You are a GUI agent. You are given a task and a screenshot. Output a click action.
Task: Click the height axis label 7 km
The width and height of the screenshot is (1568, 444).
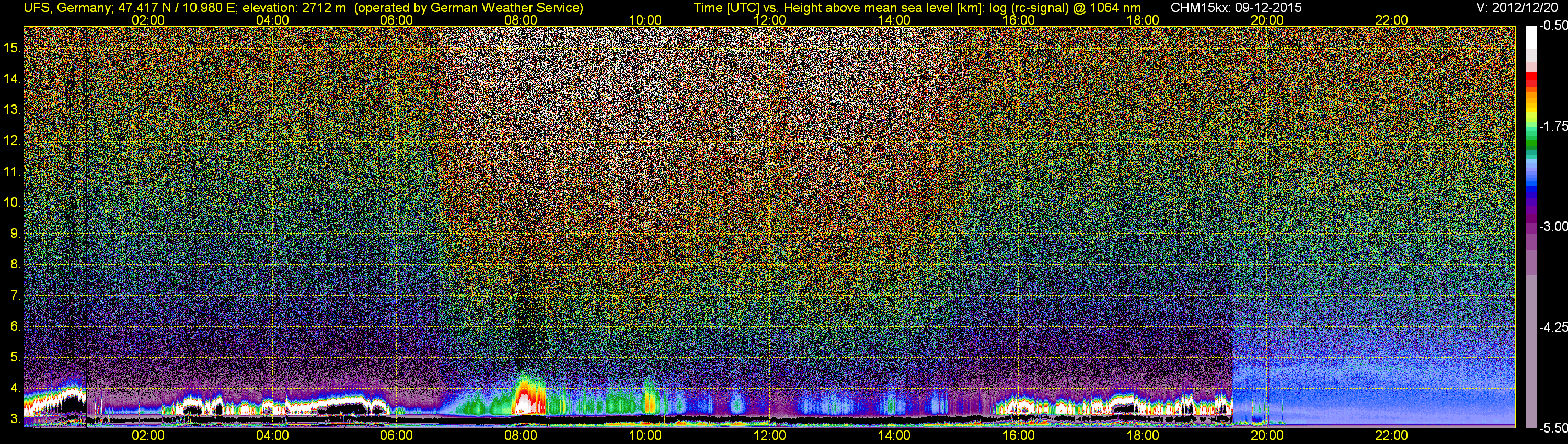click(15, 296)
